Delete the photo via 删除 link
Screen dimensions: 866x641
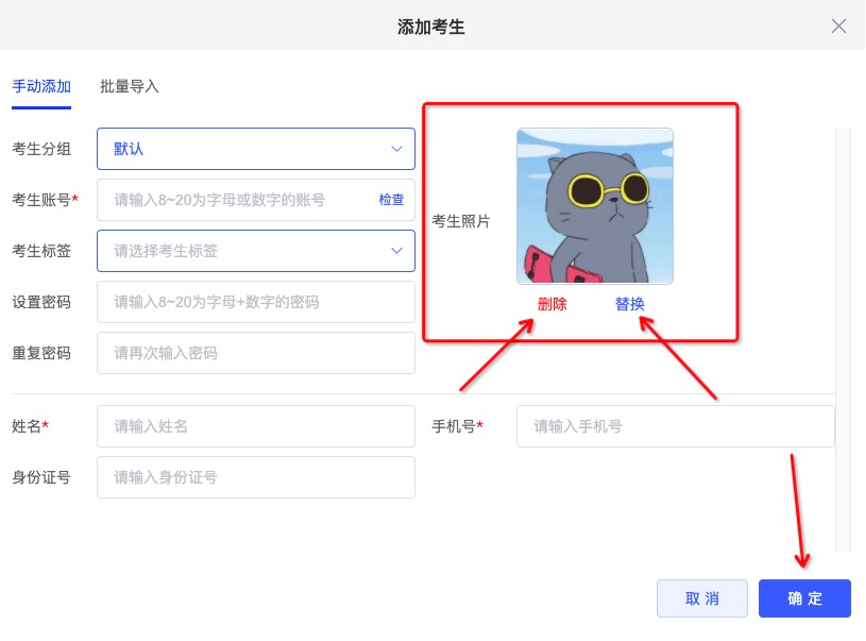coord(552,304)
